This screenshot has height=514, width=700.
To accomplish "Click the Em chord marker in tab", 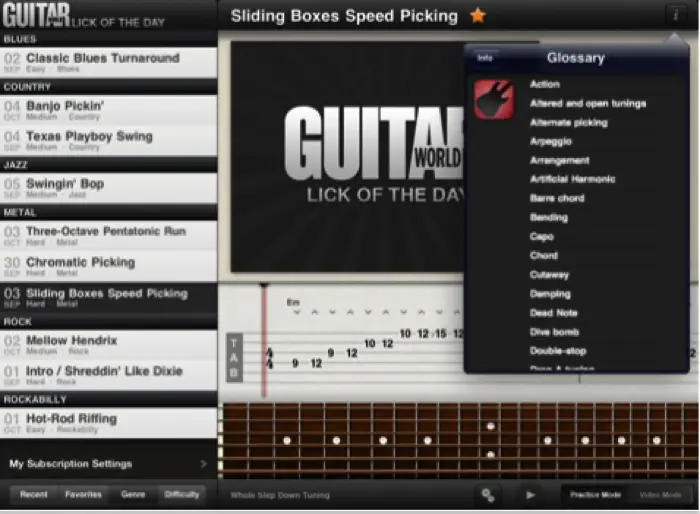I will [293, 302].
